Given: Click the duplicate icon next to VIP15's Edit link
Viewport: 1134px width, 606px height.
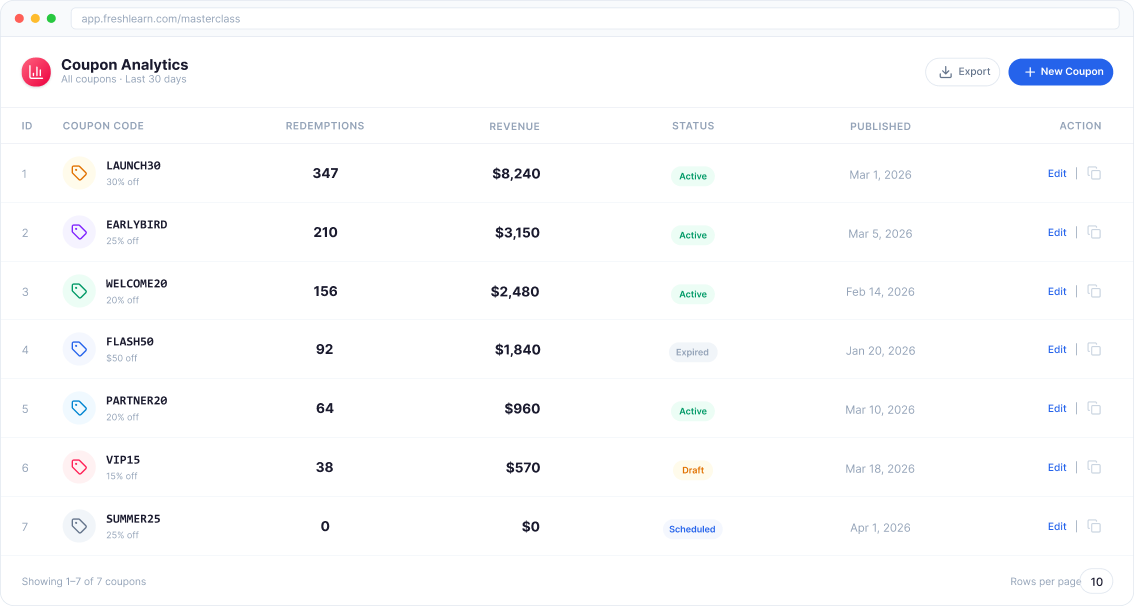Looking at the screenshot, I should coord(1094,467).
